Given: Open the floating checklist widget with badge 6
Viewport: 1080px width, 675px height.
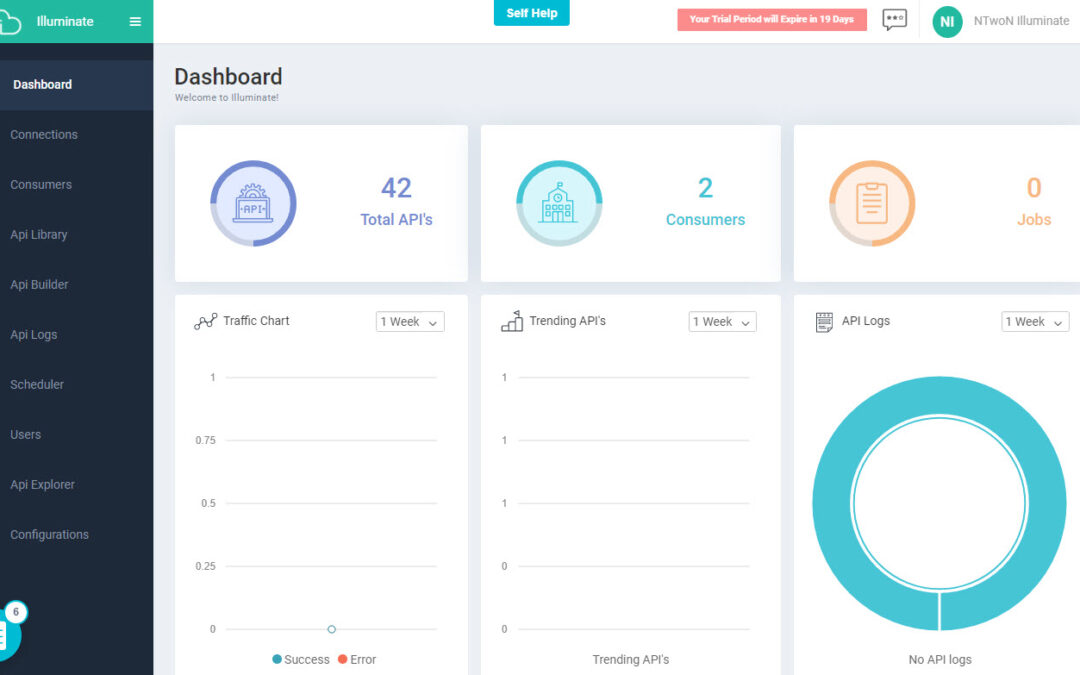Looking at the screenshot, I should tap(5, 634).
